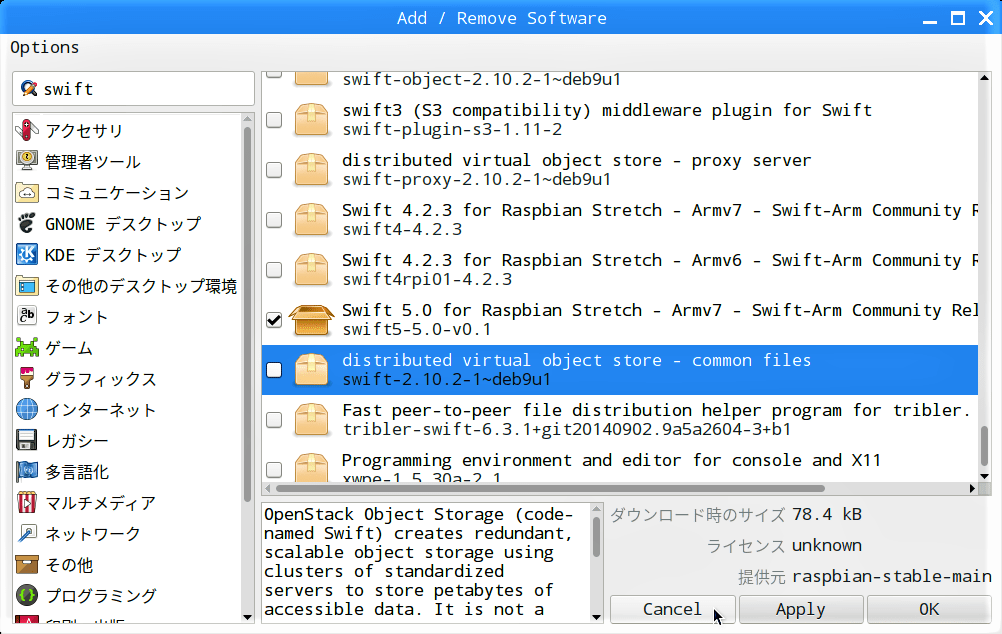
Task: Click the open box icon for swift5-5.0-v0.1
Action: coord(311,320)
